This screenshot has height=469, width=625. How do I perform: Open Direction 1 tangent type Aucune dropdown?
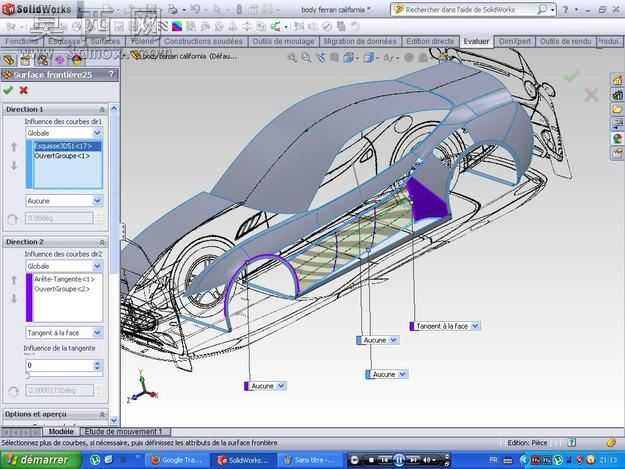[x=98, y=201]
